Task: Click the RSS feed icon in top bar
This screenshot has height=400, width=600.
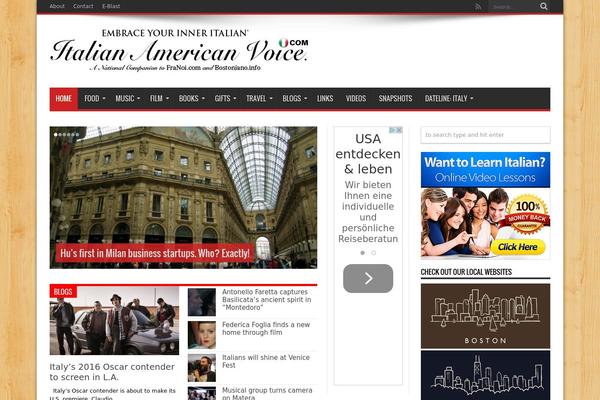Action: (478, 7)
